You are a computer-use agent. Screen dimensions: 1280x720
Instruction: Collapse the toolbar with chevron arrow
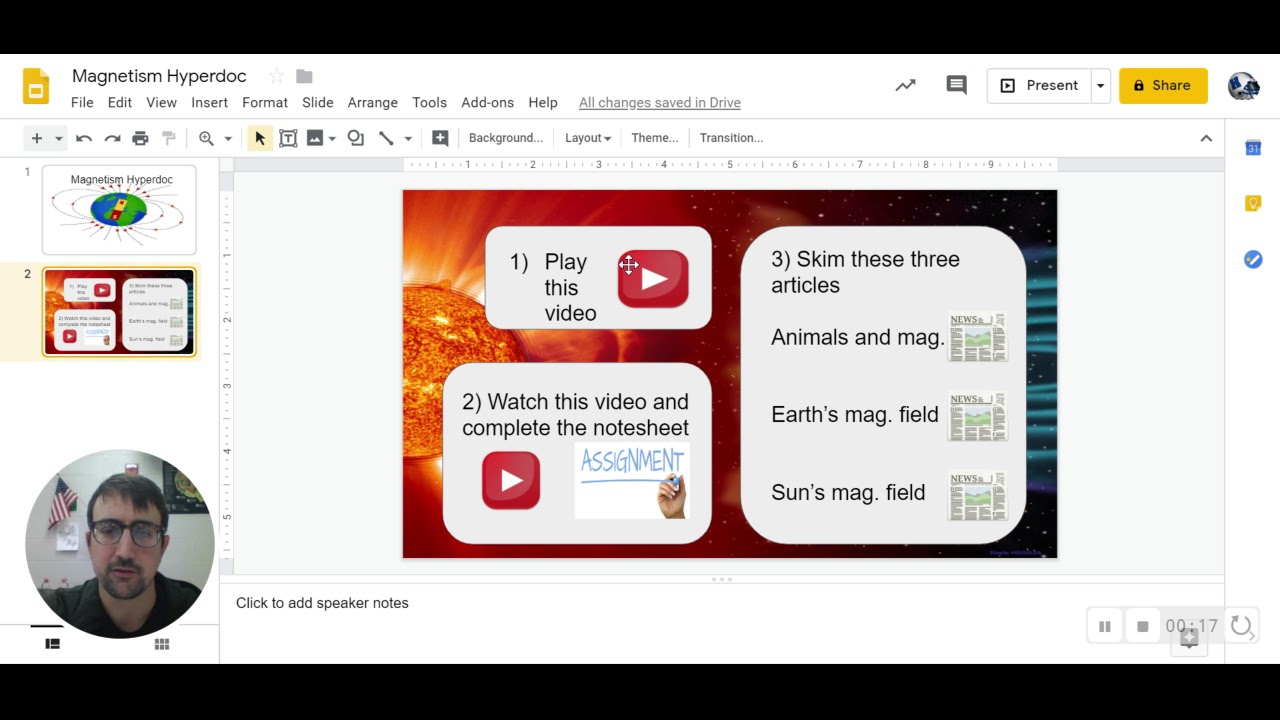(x=1206, y=138)
